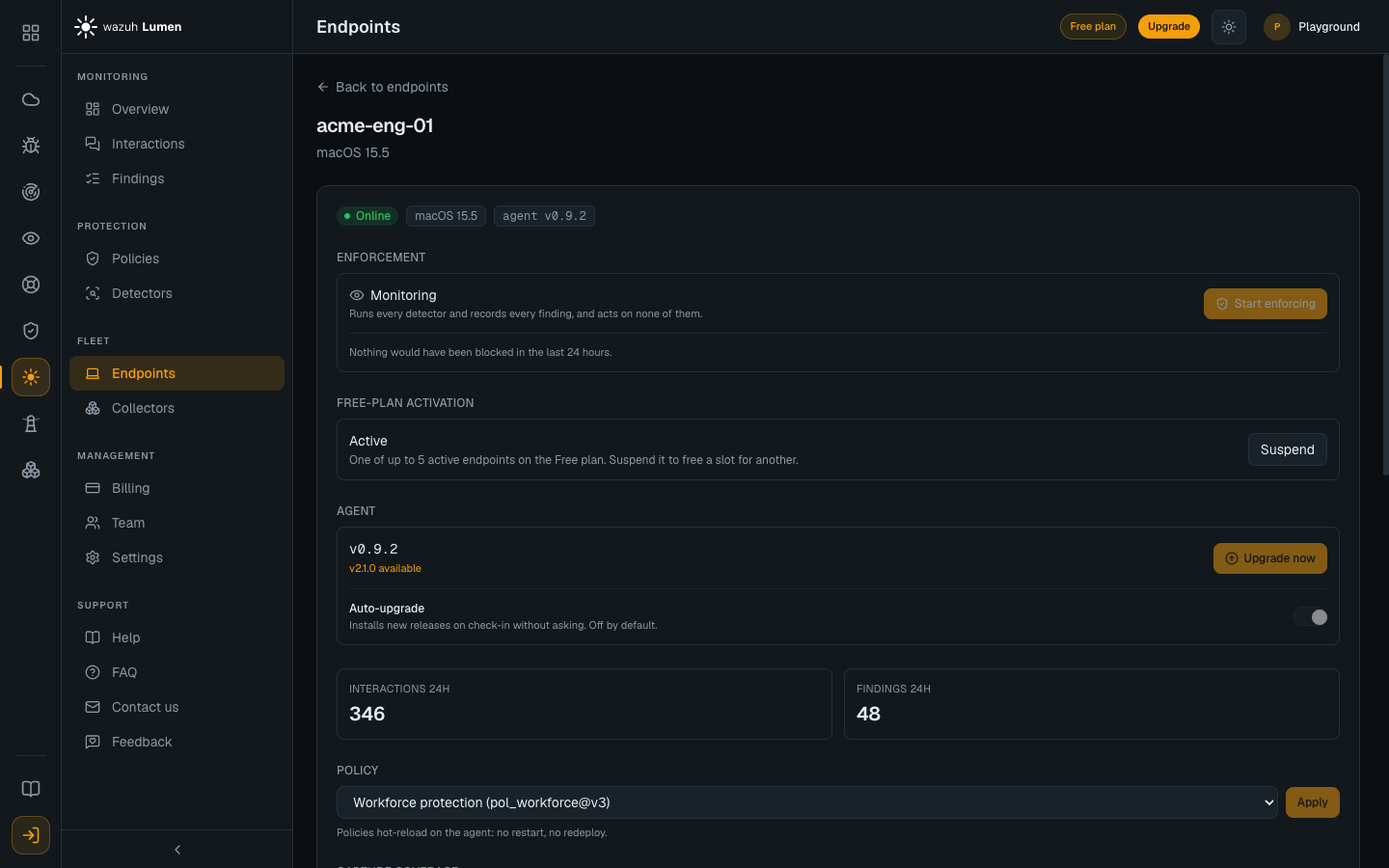
Task: Click the grid apps icon in left rail
Action: (31, 33)
